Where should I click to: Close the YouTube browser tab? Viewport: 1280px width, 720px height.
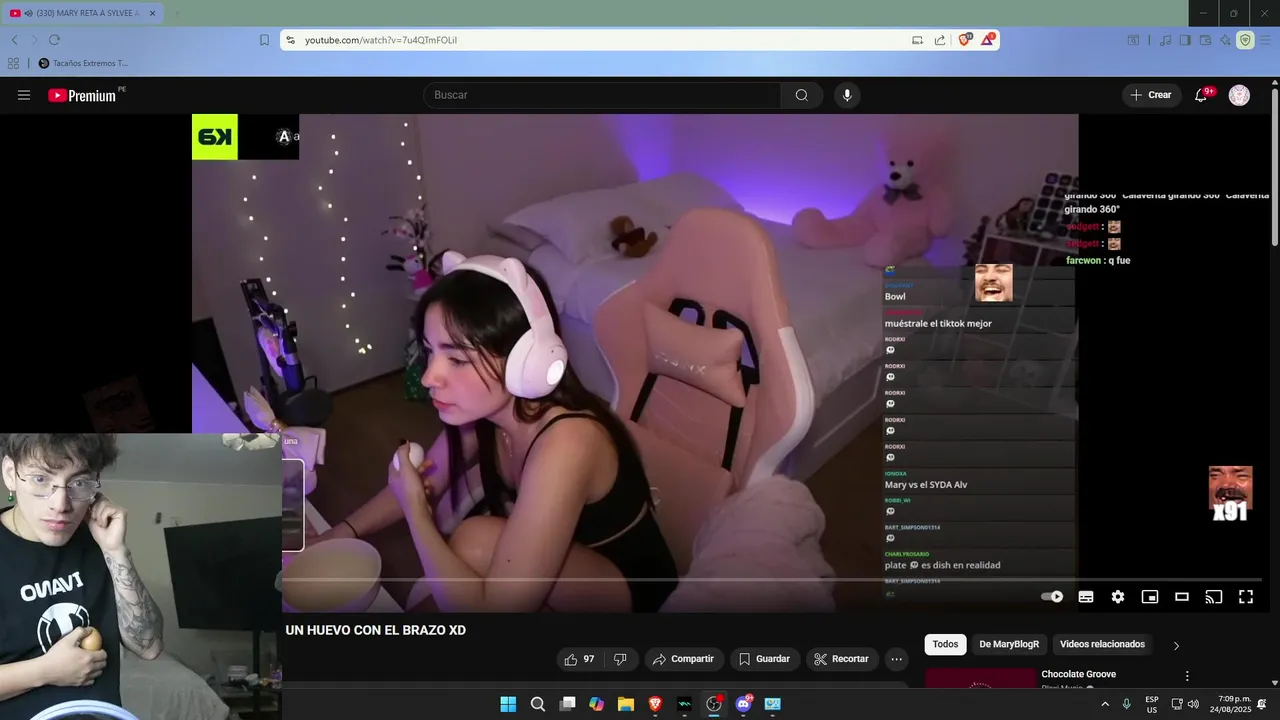pyautogui.click(x=153, y=13)
